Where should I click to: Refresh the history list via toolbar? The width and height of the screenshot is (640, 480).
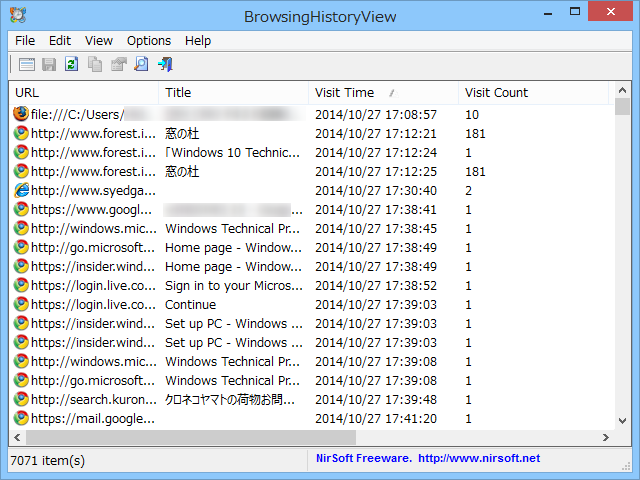pyautogui.click(x=71, y=64)
